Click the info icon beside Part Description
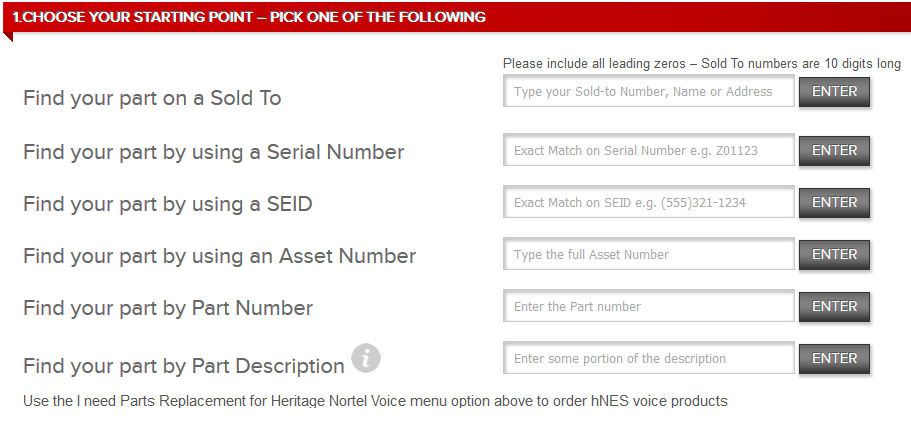911x426 pixels. [365, 358]
